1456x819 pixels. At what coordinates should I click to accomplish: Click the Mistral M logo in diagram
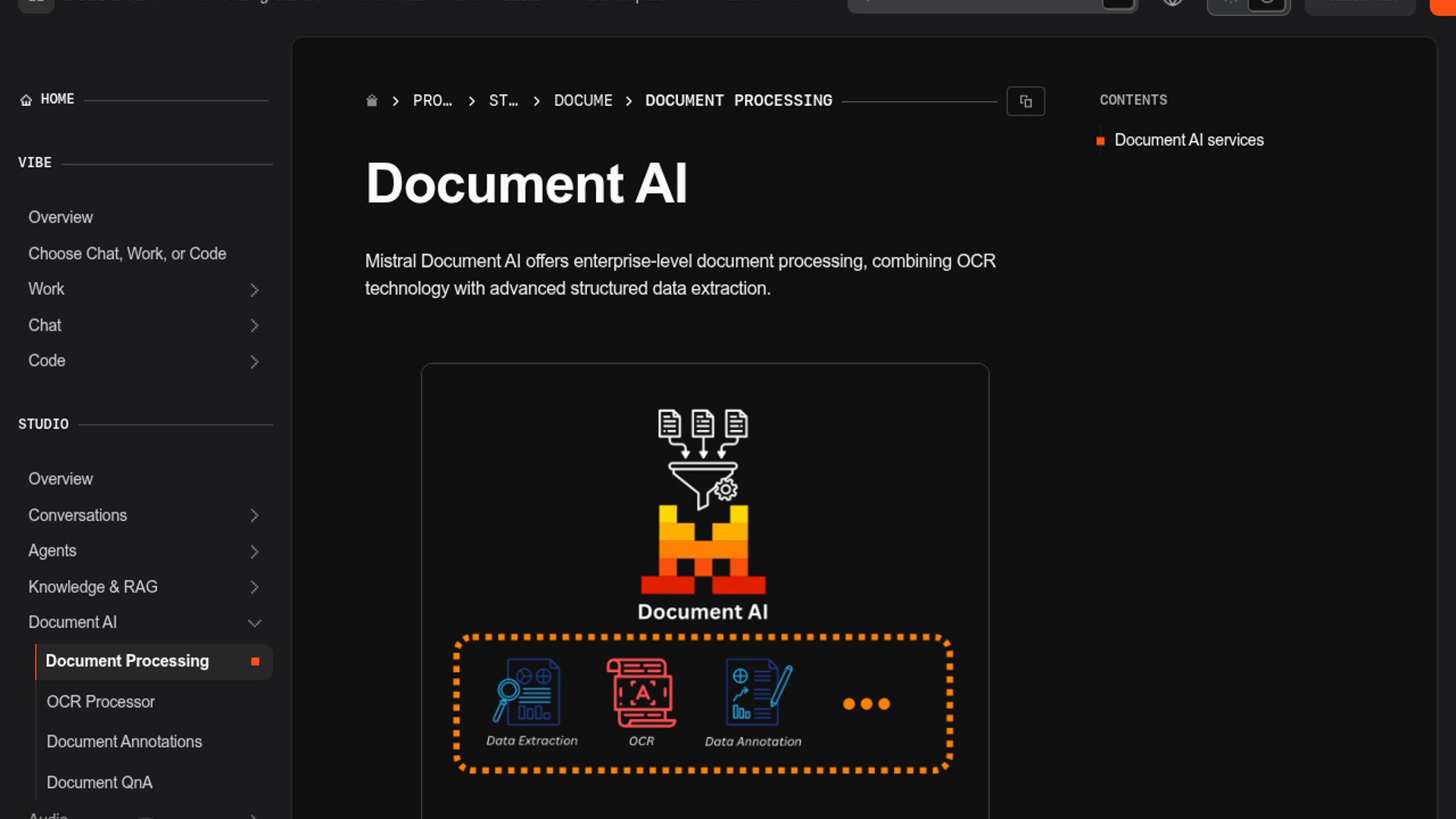coord(703,550)
